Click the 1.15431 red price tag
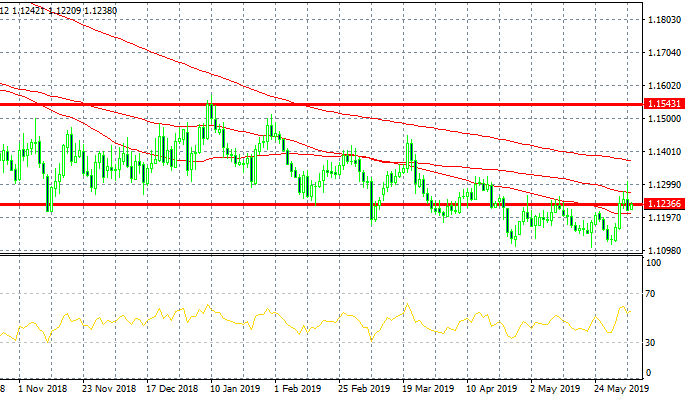This screenshot has height=400, width=688. [663, 104]
